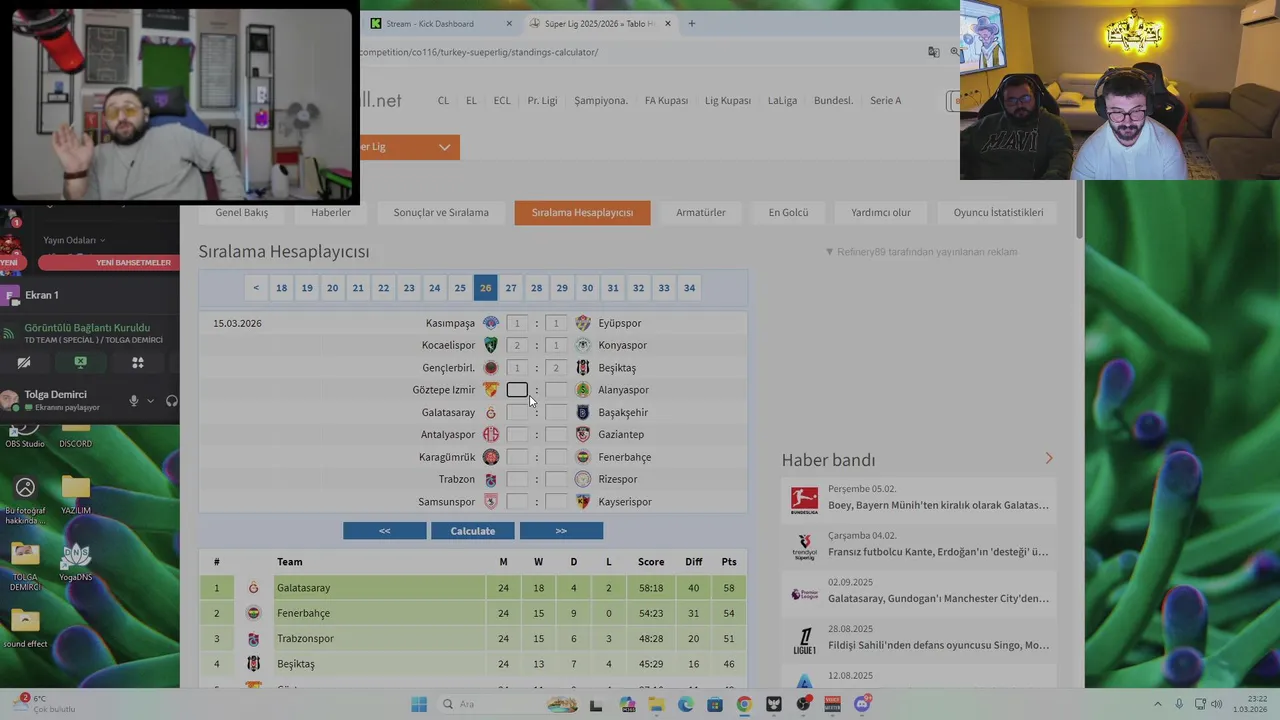1280x720 pixels.
Task: Click the Beşiktaş logo in the fixtures list
Action: coord(583,368)
